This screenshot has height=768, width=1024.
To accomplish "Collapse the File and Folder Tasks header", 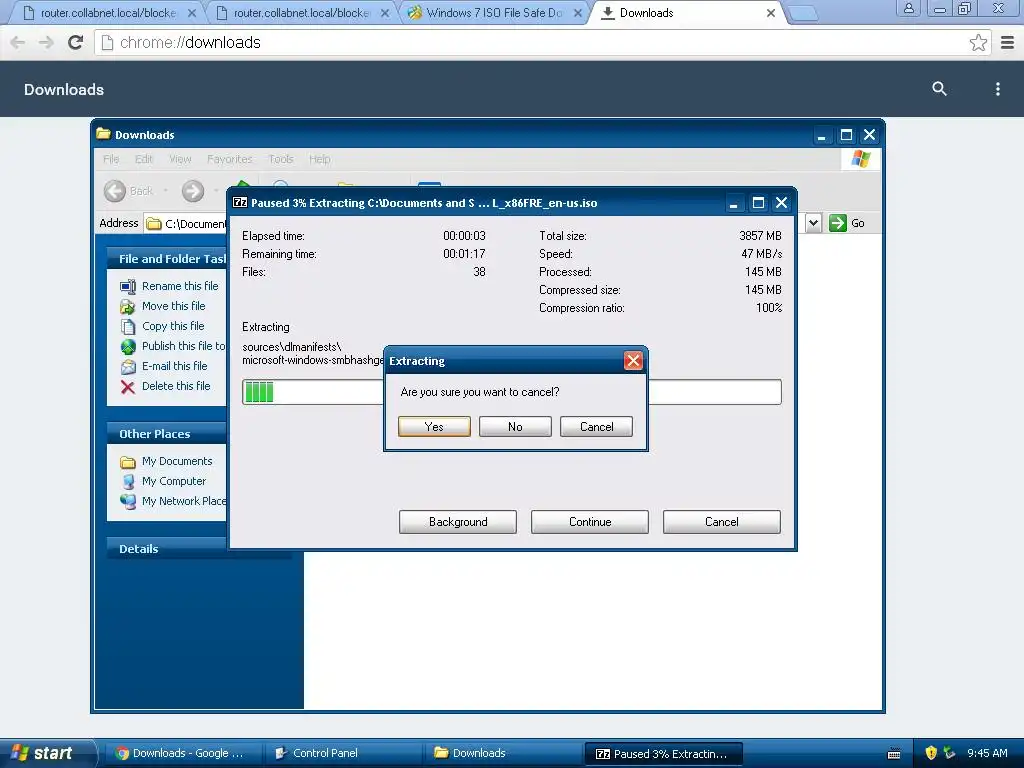I will (x=167, y=259).
